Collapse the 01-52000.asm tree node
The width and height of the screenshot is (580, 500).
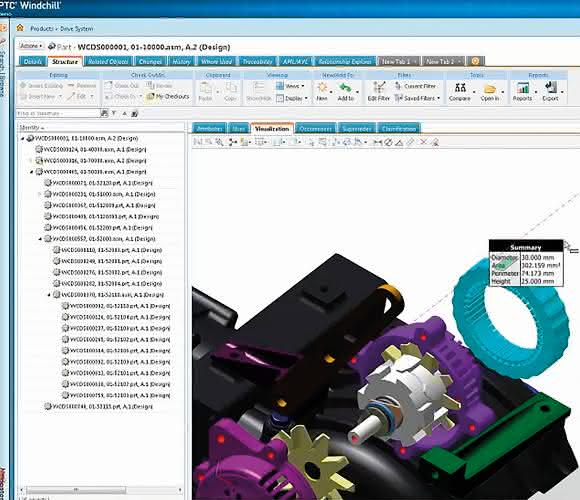click(40, 239)
